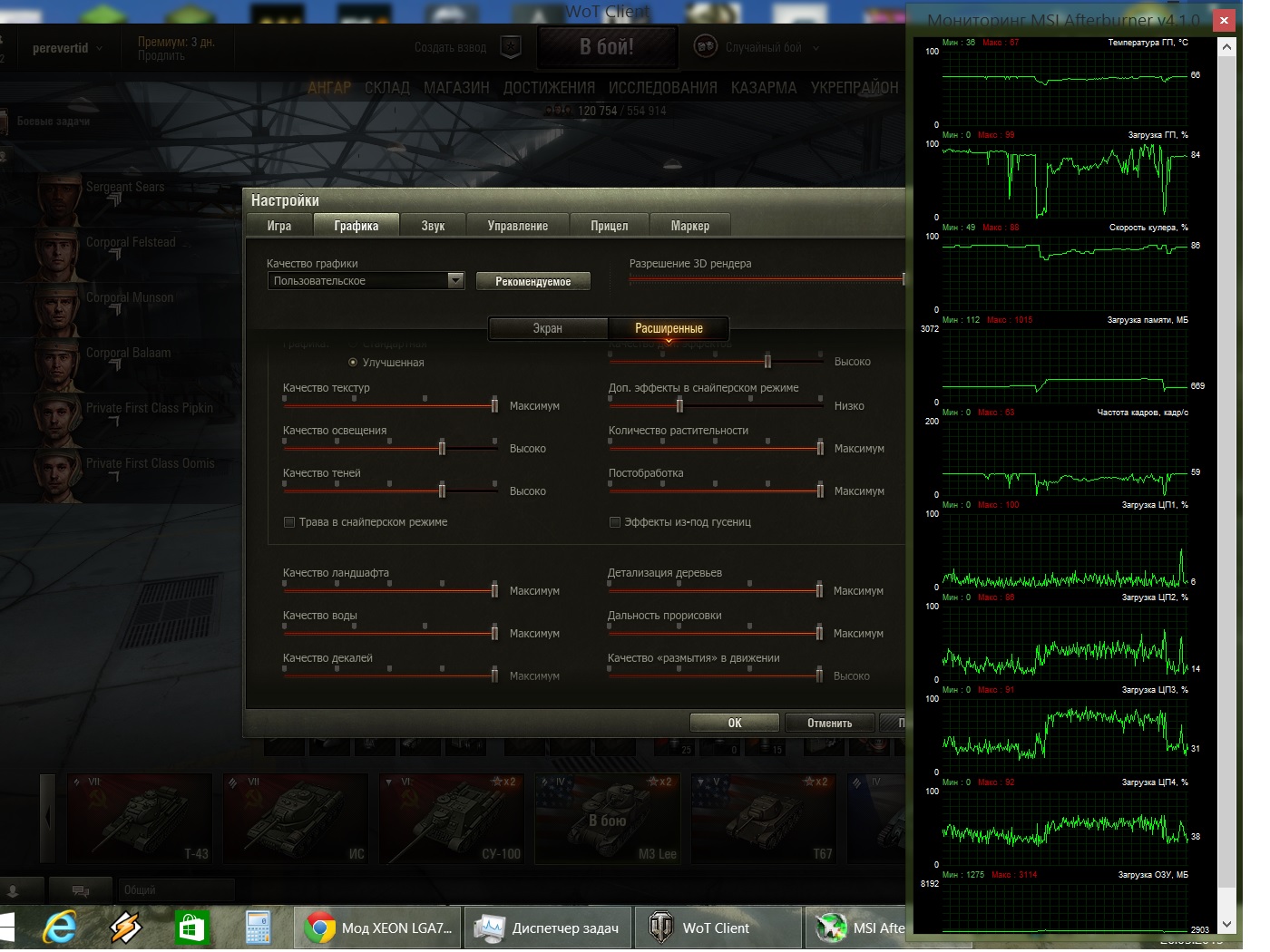The image size is (1270, 952).
Task: Click the Corporal Balaam crew name
Action: point(128,353)
